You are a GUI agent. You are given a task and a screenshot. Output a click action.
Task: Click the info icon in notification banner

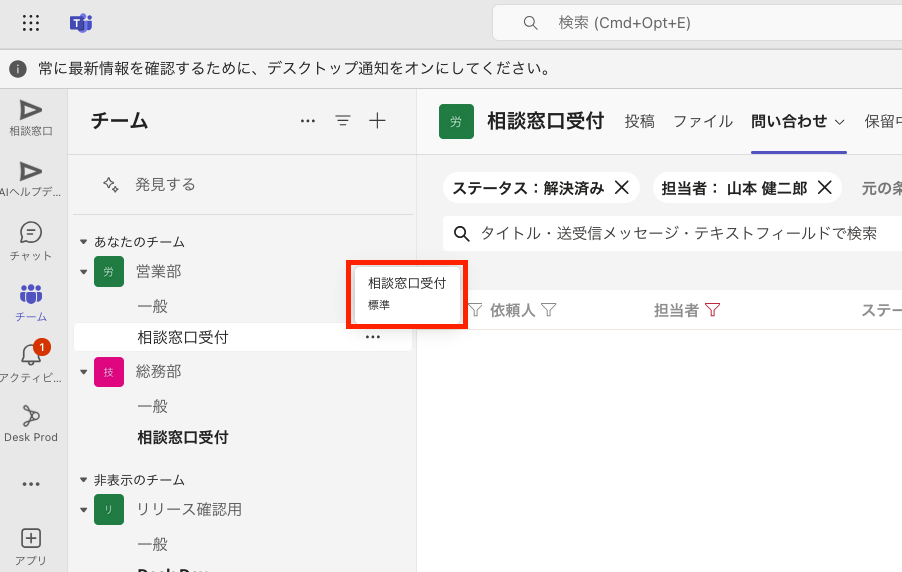coord(18,69)
